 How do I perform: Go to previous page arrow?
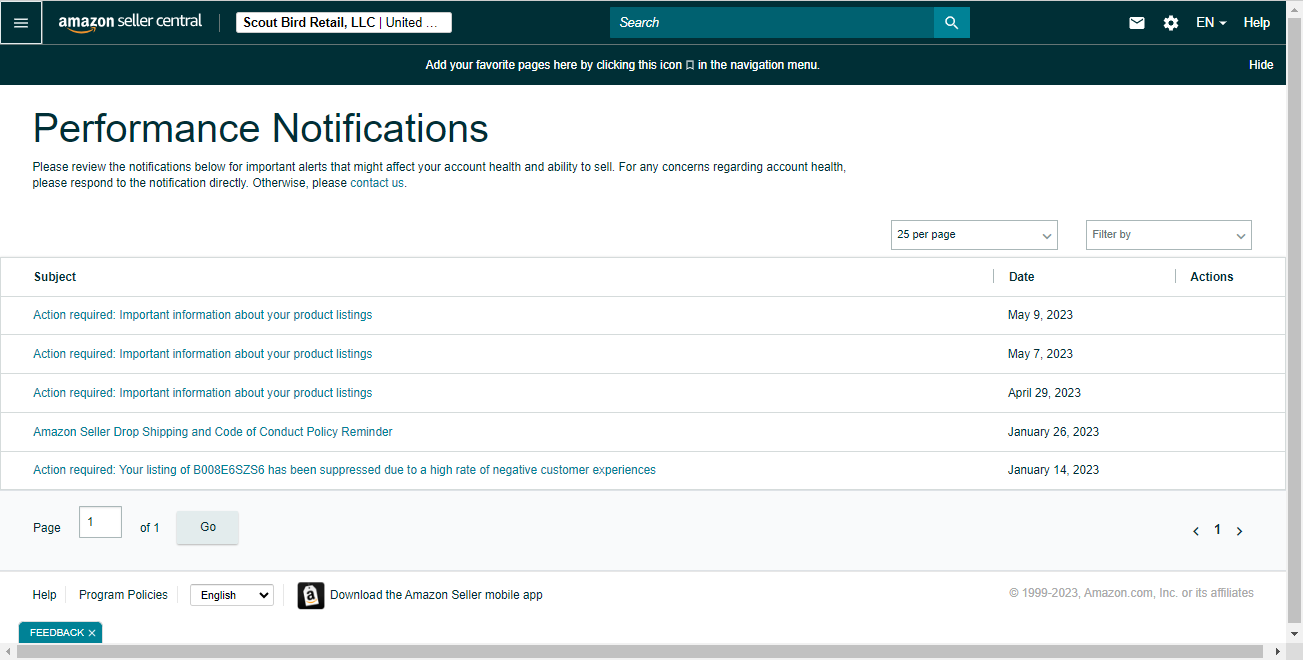[1196, 531]
